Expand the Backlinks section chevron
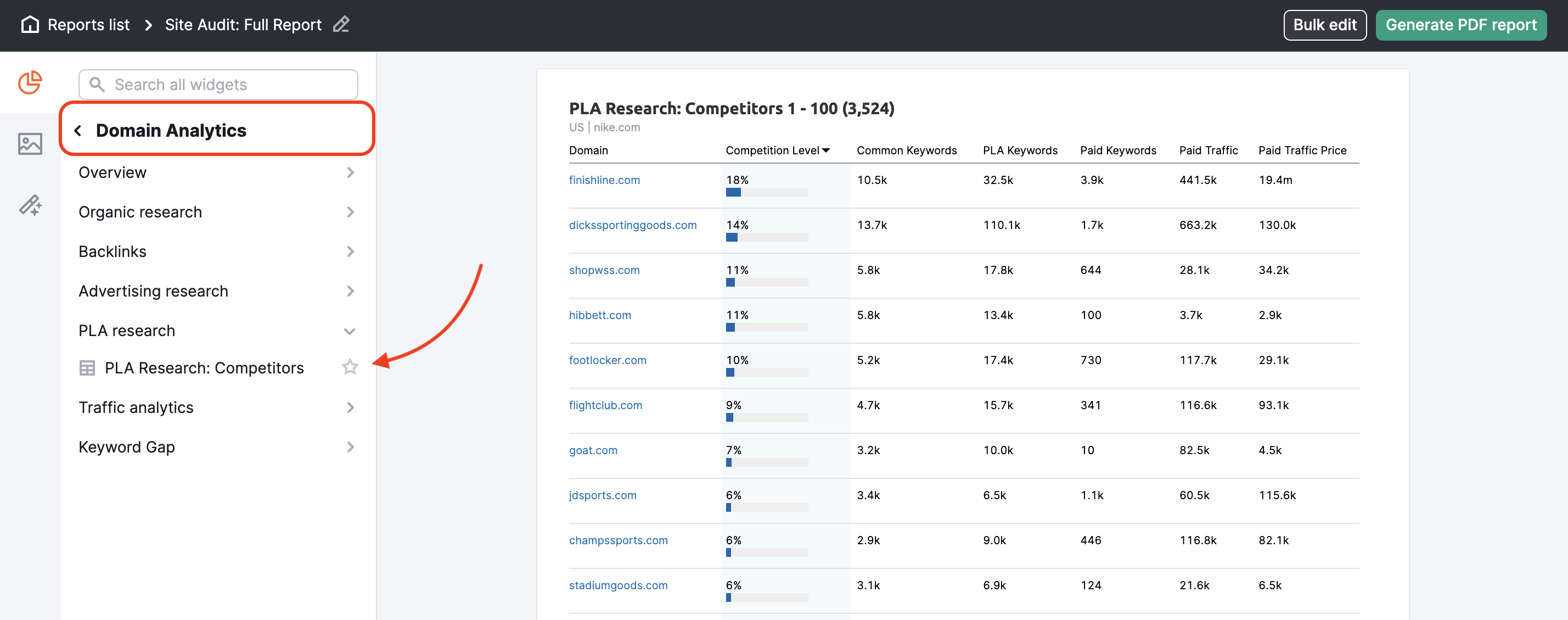 [351, 252]
